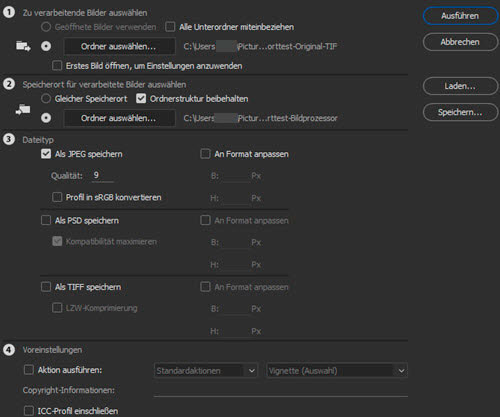Enable 'Als TIFF speichern' checkbox
The image size is (500, 417).
point(46,287)
